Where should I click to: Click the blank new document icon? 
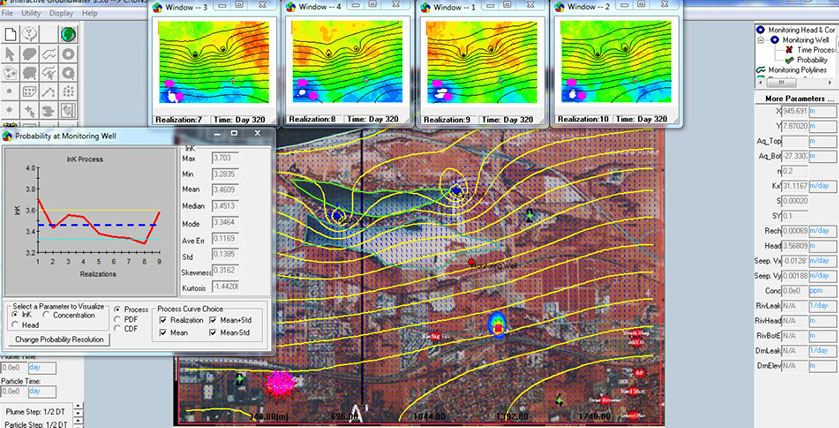pos(13,35)
